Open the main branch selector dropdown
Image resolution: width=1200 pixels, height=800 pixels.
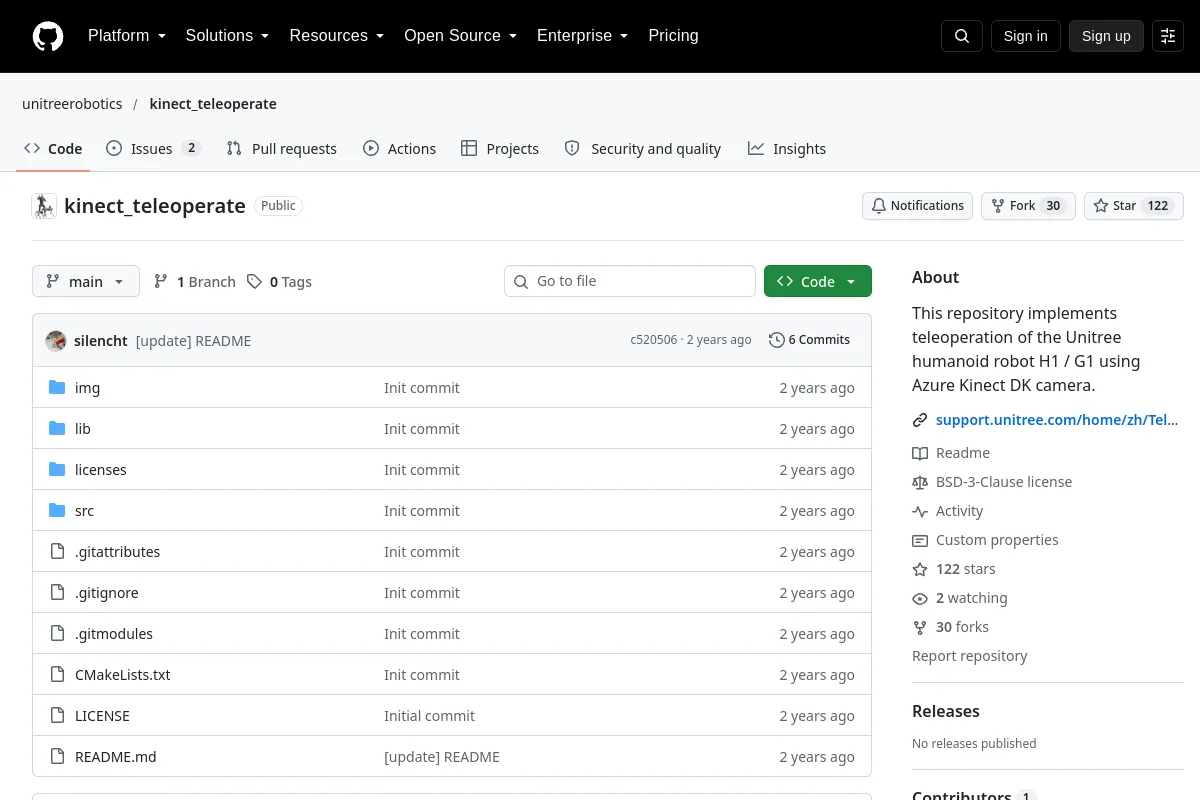point(86,282)
